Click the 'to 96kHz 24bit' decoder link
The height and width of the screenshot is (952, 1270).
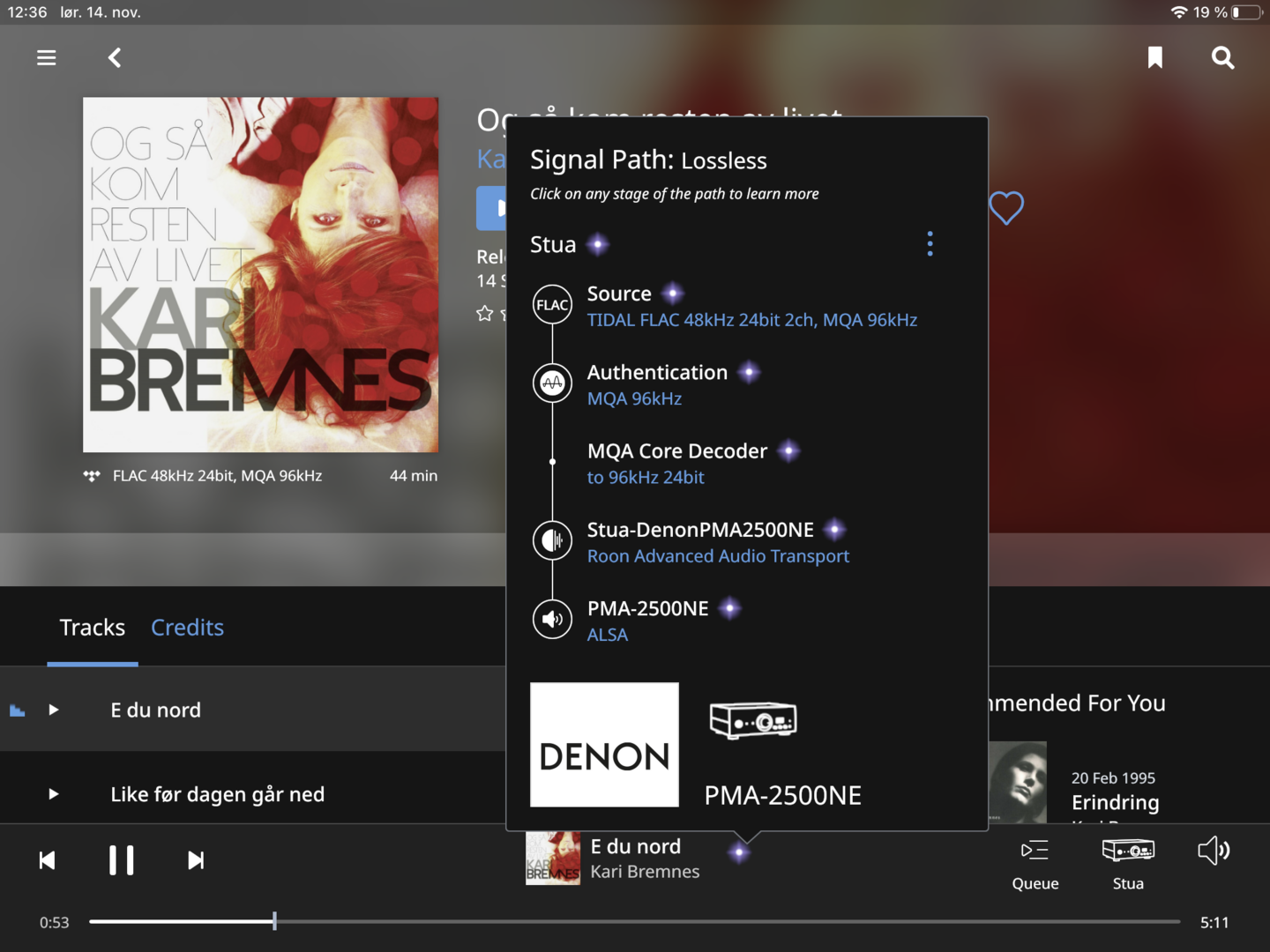(x=646, y=477)
